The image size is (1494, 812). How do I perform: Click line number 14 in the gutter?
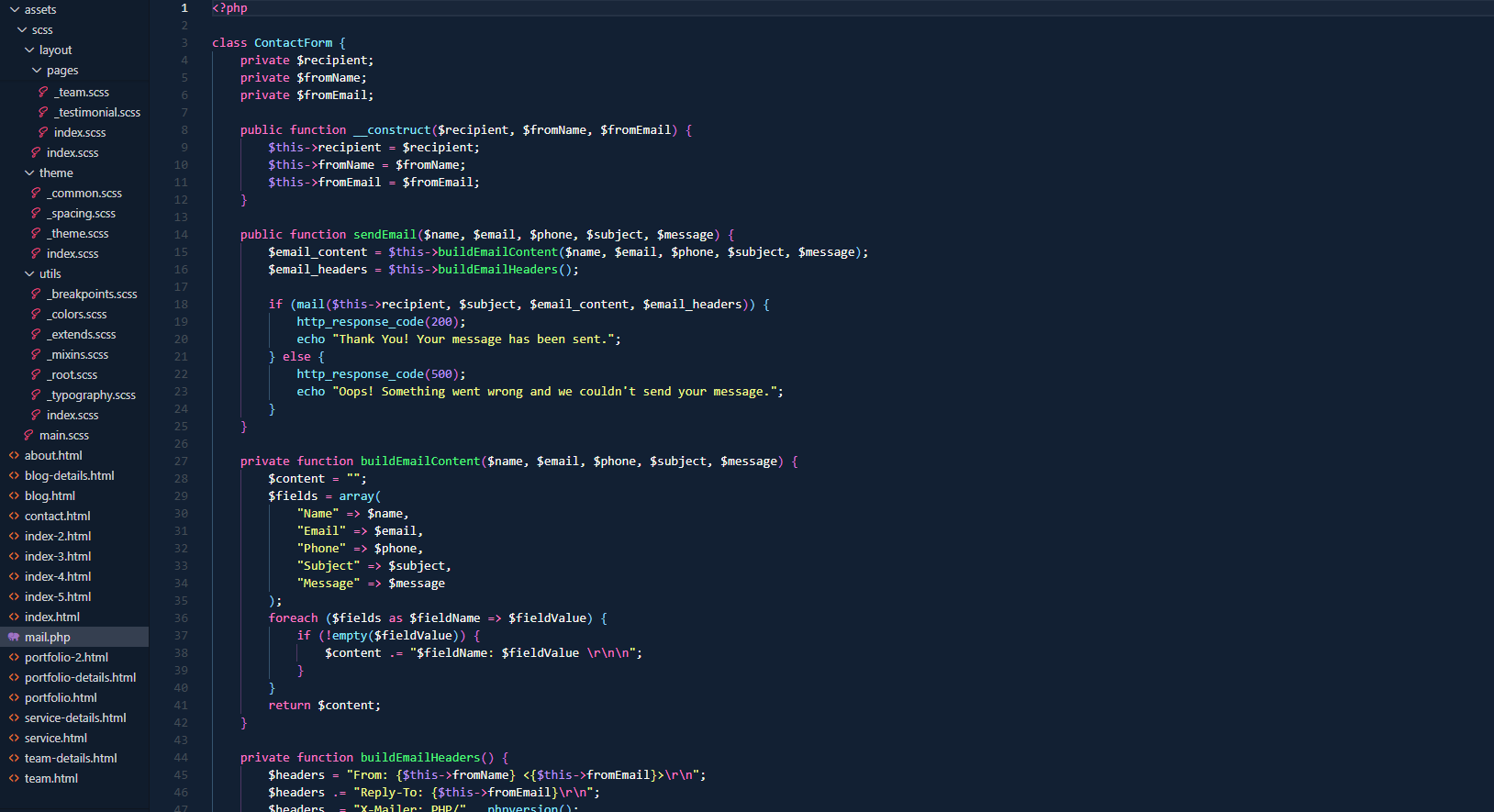click(181, 235)
